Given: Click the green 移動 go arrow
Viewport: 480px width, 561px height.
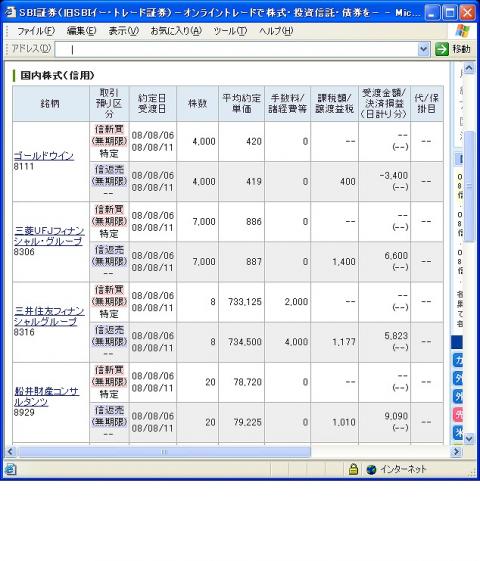Looking at the screenshot, I should [442, 49].
